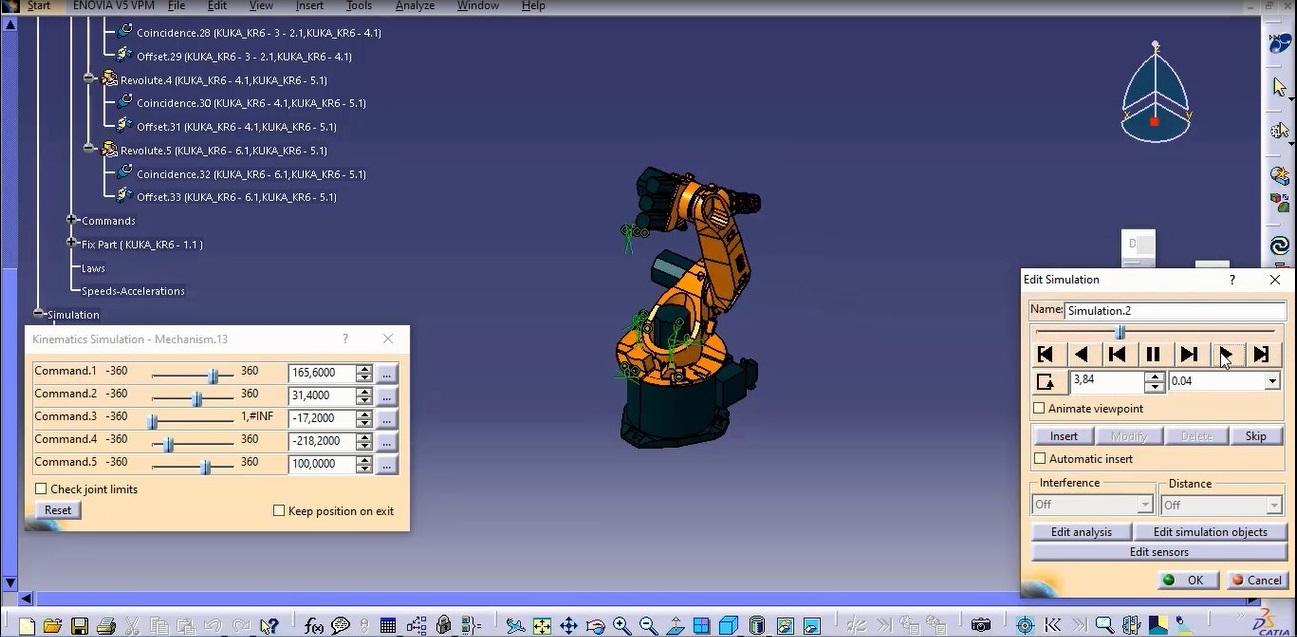1297x637 pixels.
Task: Tick the Automatic insert checkbox
Action: tap(1039, 458)
